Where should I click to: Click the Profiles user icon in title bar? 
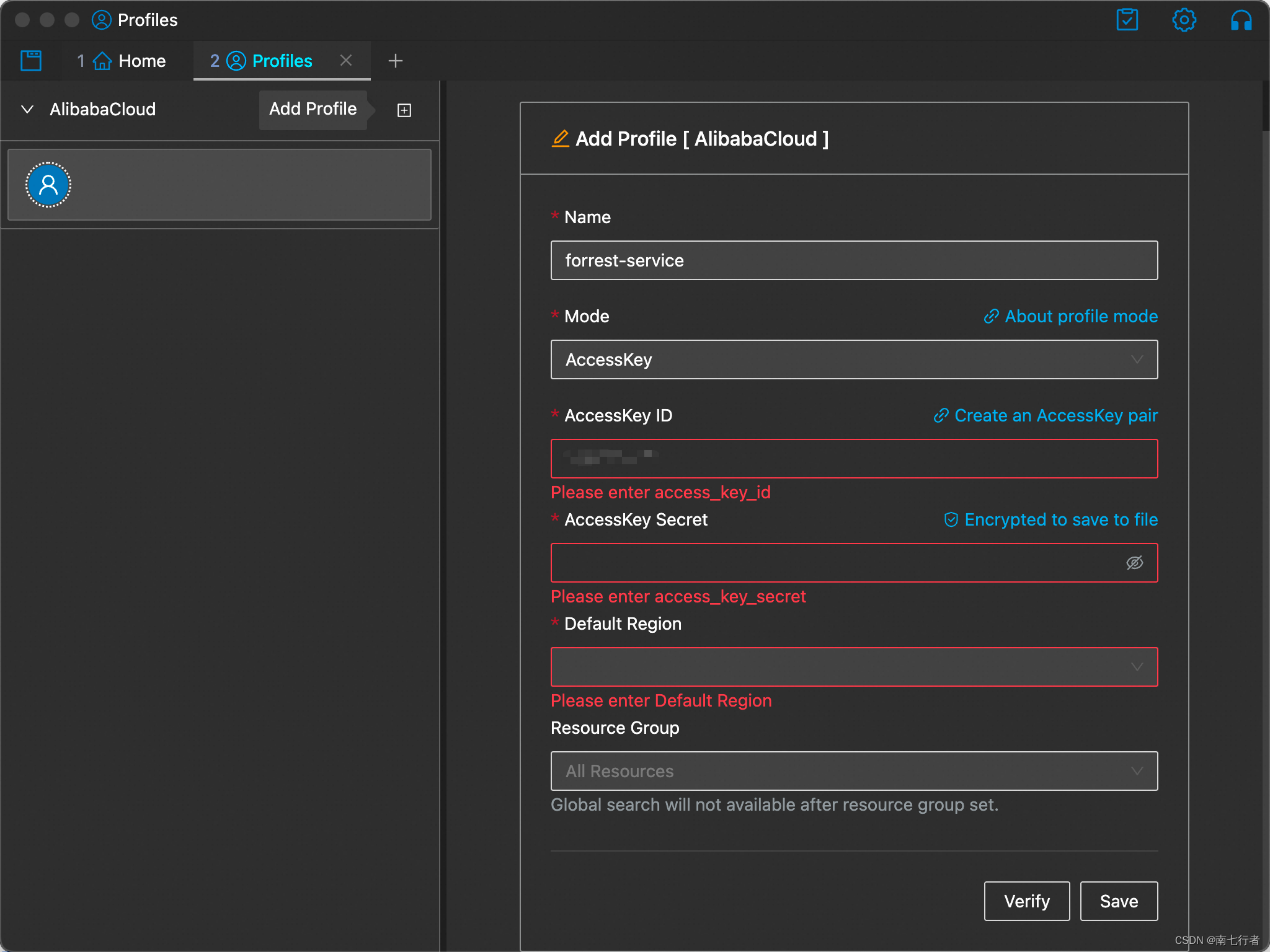(x=102, y=20)
